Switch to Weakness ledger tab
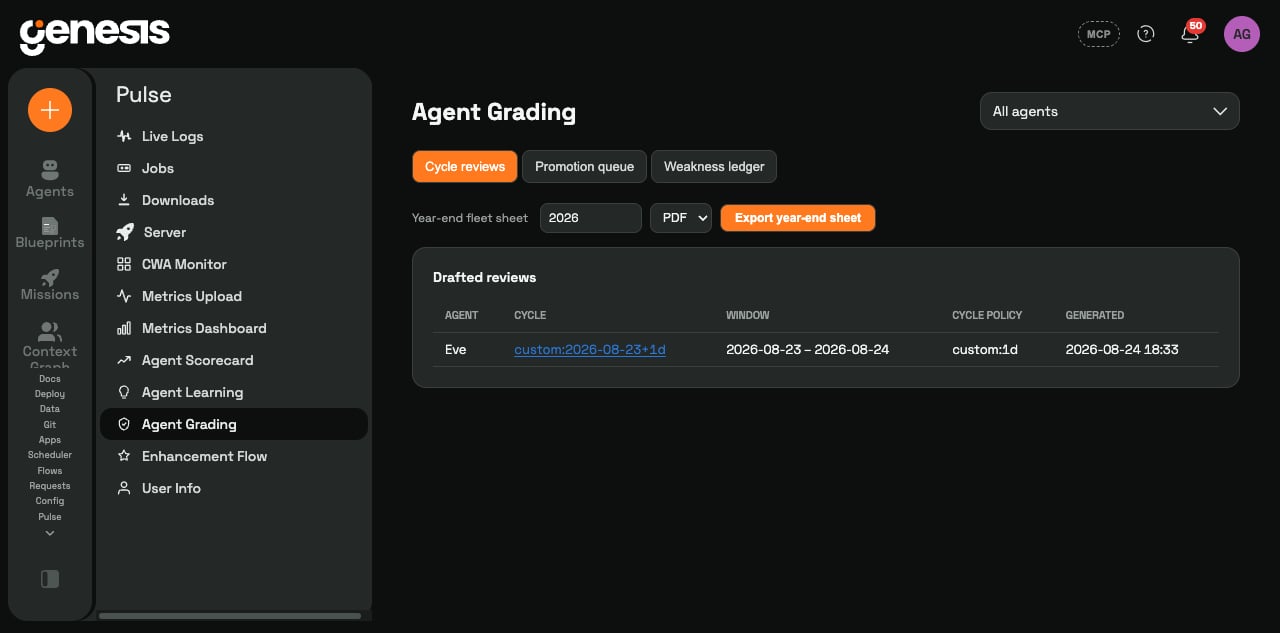Screen dimensions: 1280x633 pos(714,167)
